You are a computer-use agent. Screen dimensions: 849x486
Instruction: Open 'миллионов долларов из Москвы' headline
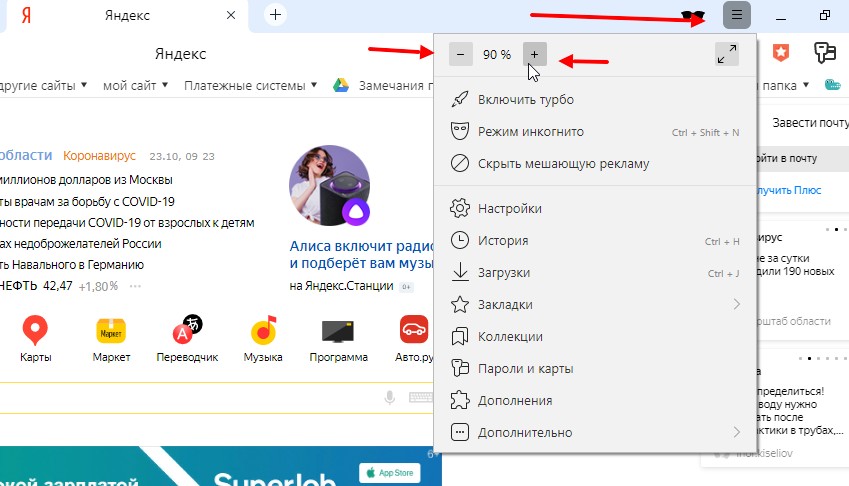[86, 180]
